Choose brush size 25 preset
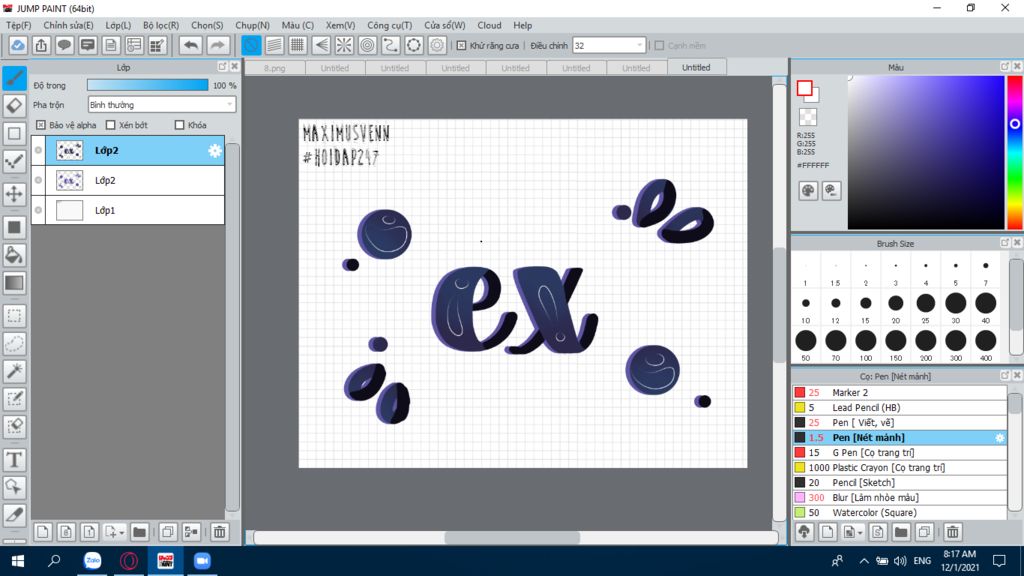Image resolution: width=1024 pixels, height=576 pixels. (x=925, y=308)
